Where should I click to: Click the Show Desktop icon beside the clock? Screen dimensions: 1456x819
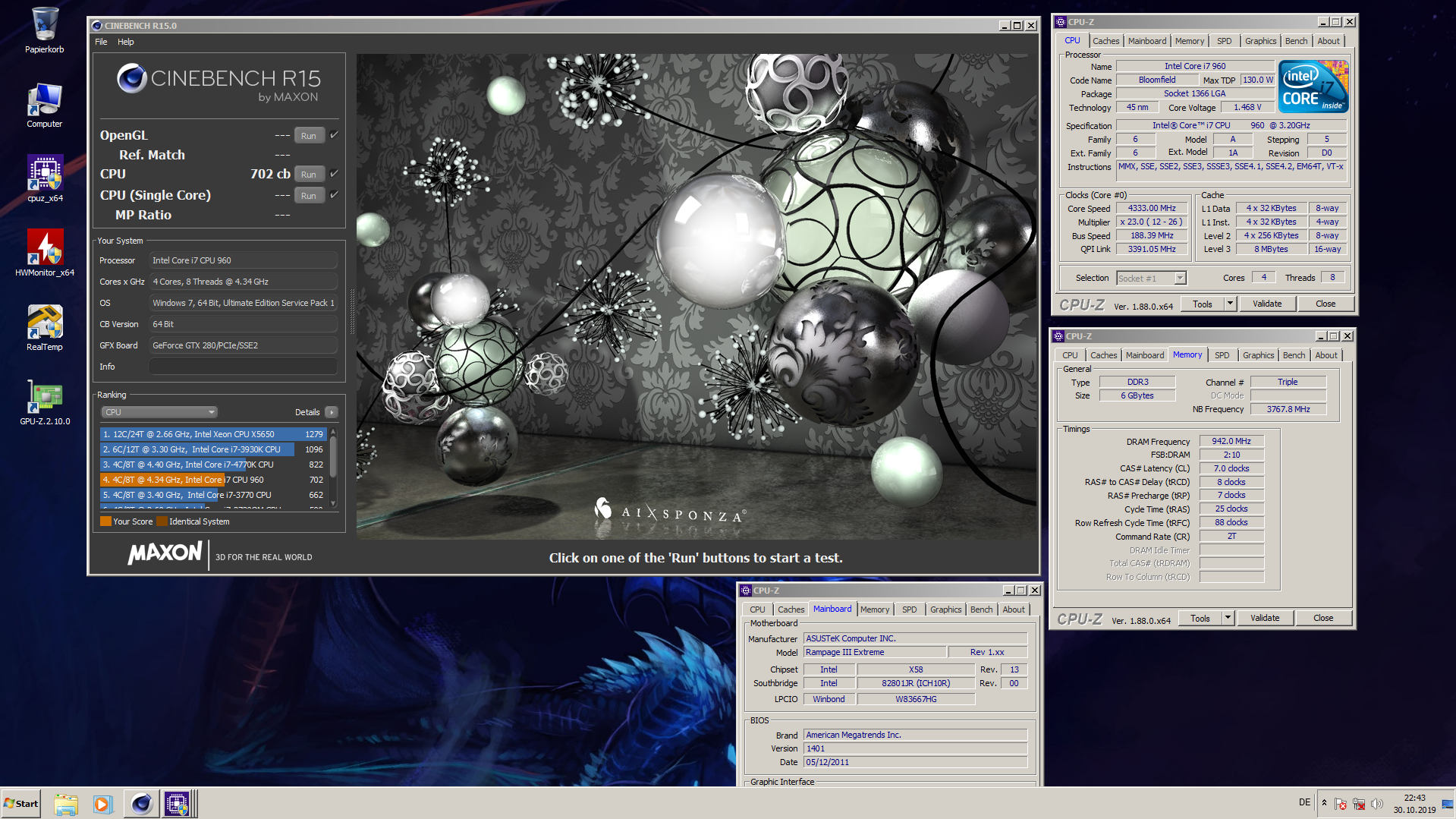point(1448,804)
